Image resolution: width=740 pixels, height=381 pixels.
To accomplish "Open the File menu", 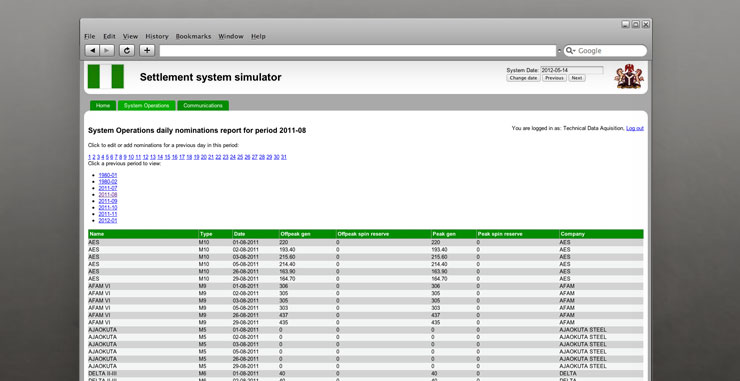I will (x=90, y=36).
